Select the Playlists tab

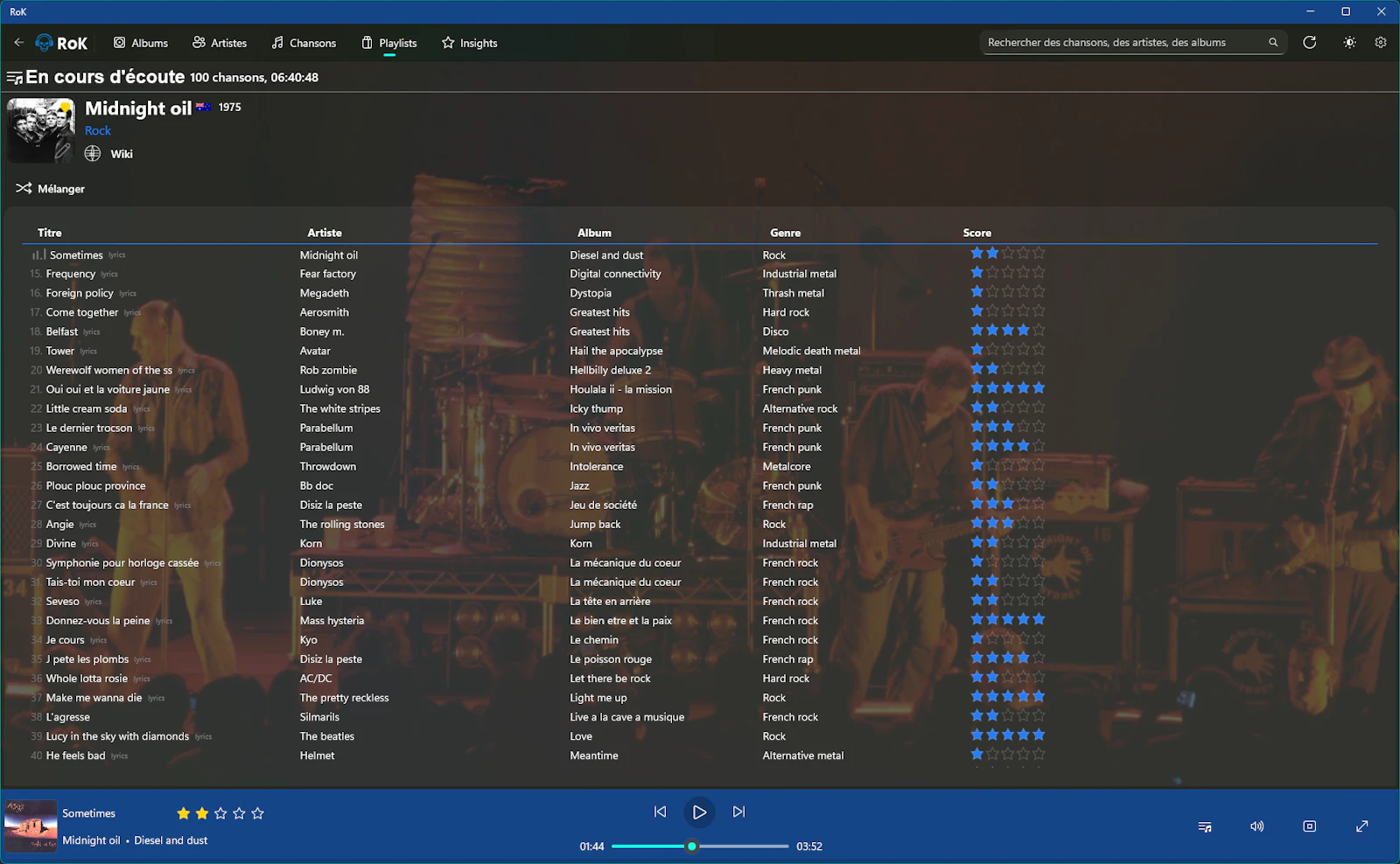click(389, 43)
